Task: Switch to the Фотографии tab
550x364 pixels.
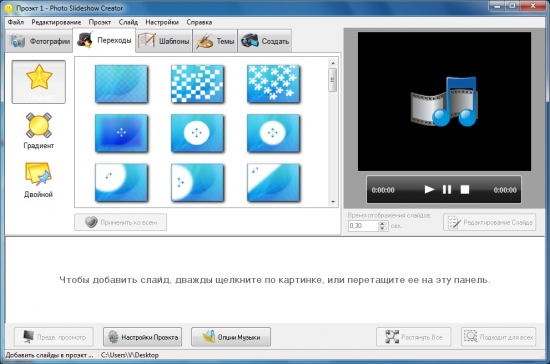Action: tap(39, 41)
